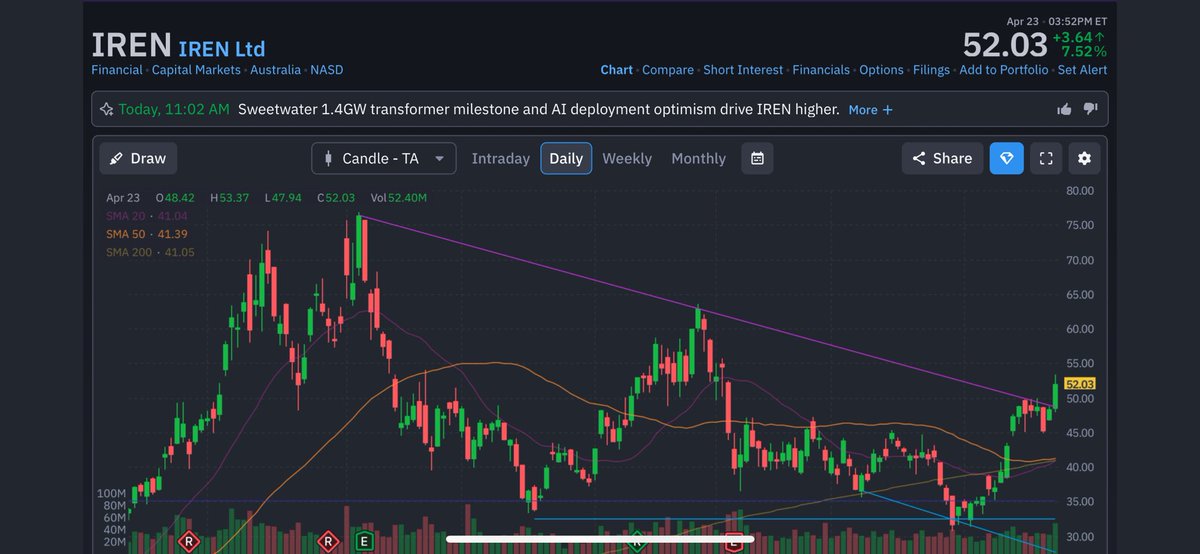Open the calendar date range icon
1200x554 pixels.
758,158
